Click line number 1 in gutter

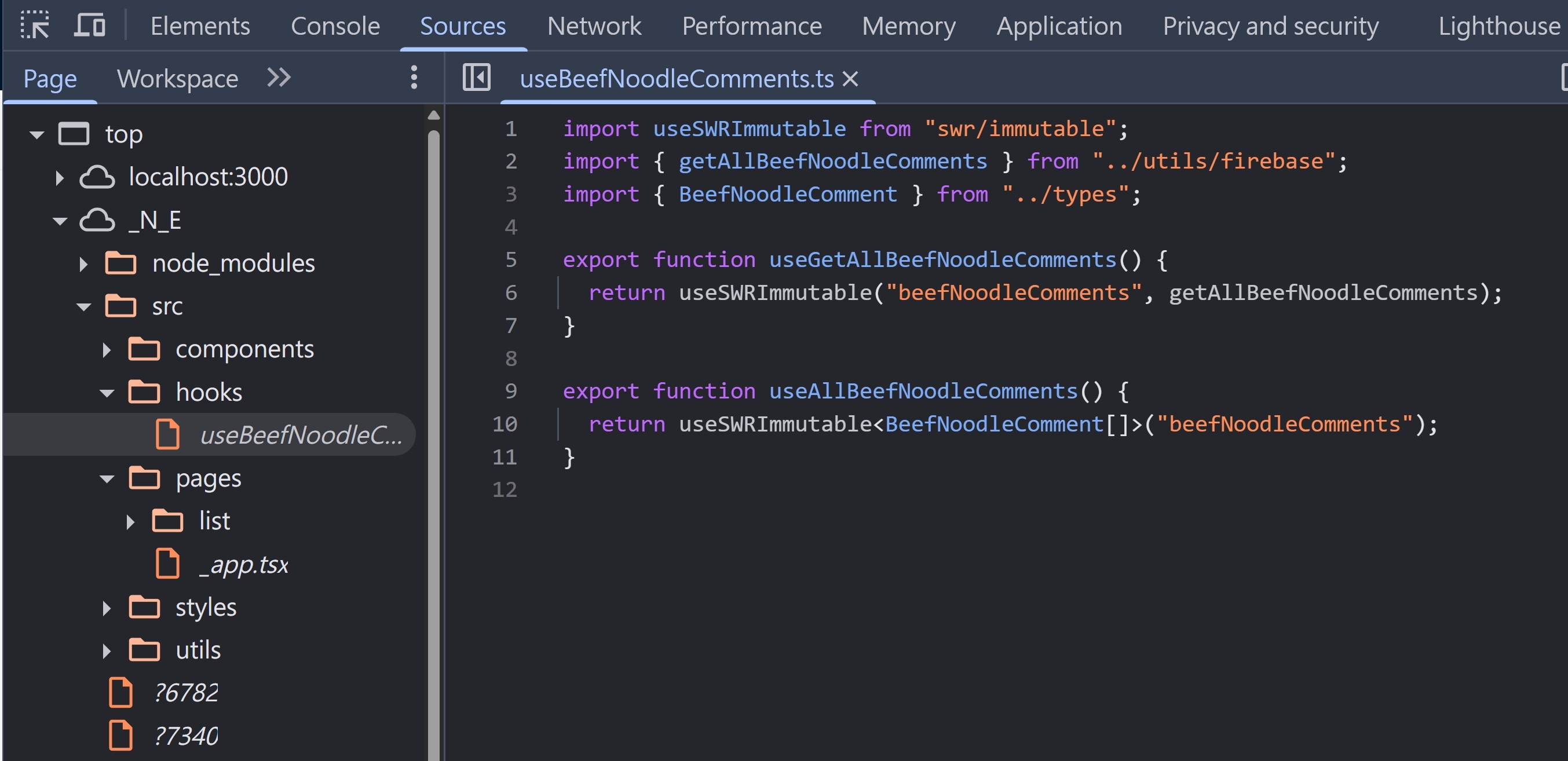click(511, 129)
